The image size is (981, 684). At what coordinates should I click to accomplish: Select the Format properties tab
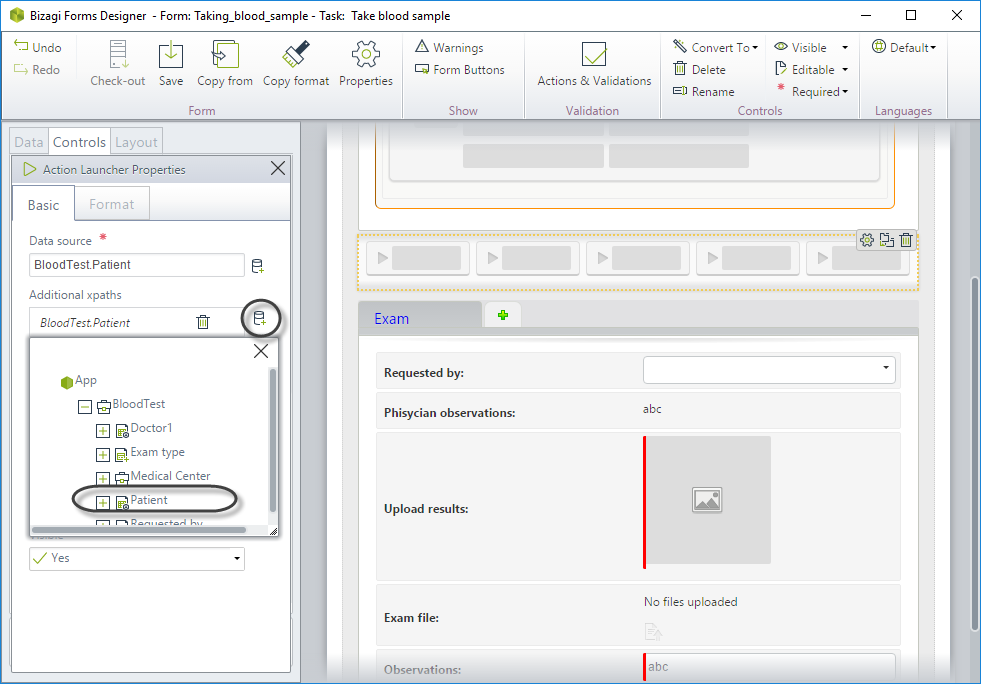pyautogui.click(x=111, y=205)
